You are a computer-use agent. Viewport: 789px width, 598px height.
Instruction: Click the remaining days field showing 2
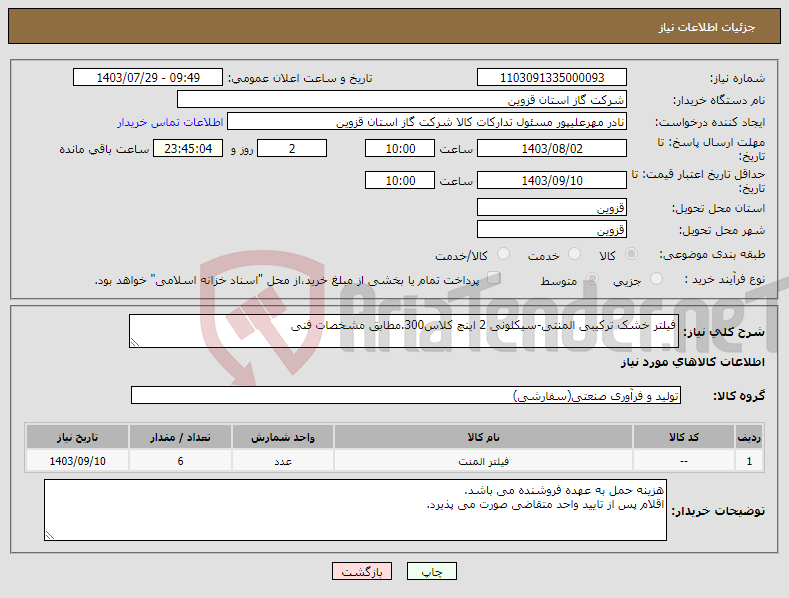coord(292,148)
